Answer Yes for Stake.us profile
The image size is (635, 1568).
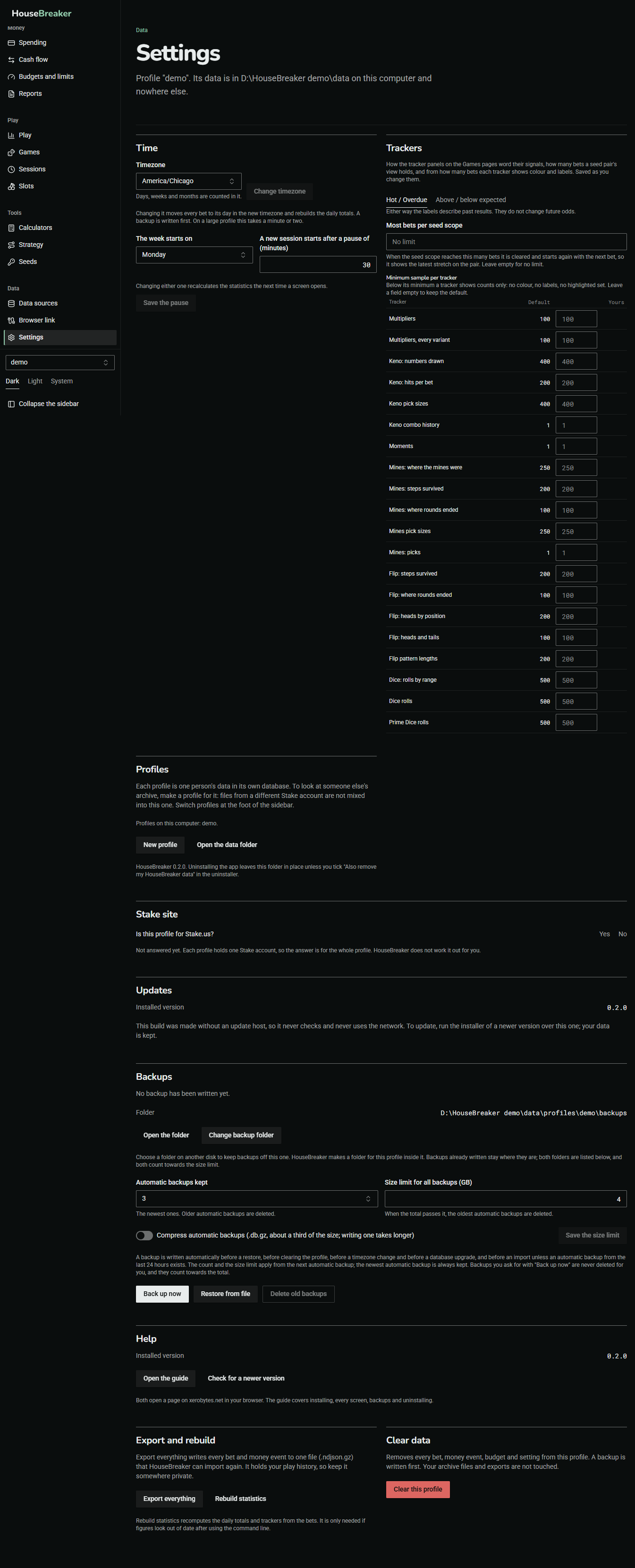604,934
